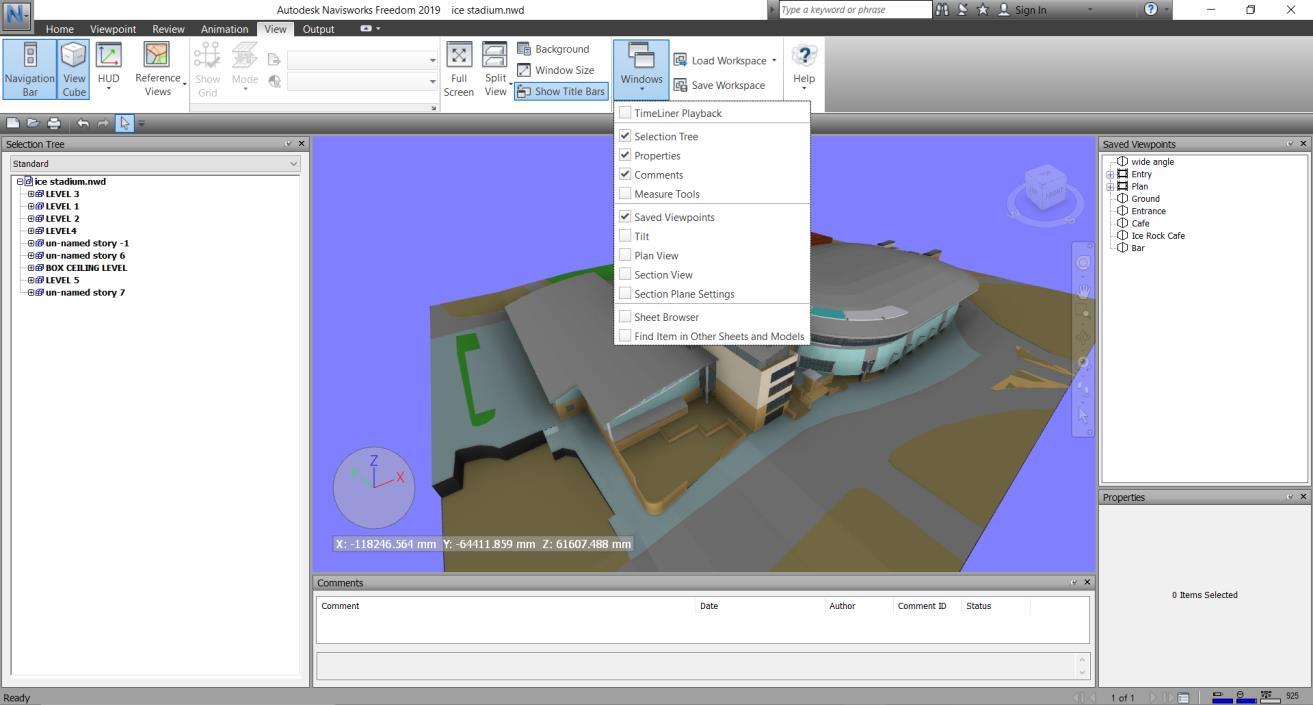Click Save Workspace
Screen dimensions: 1313x705
pyautogui.click(x=719, y=85)
